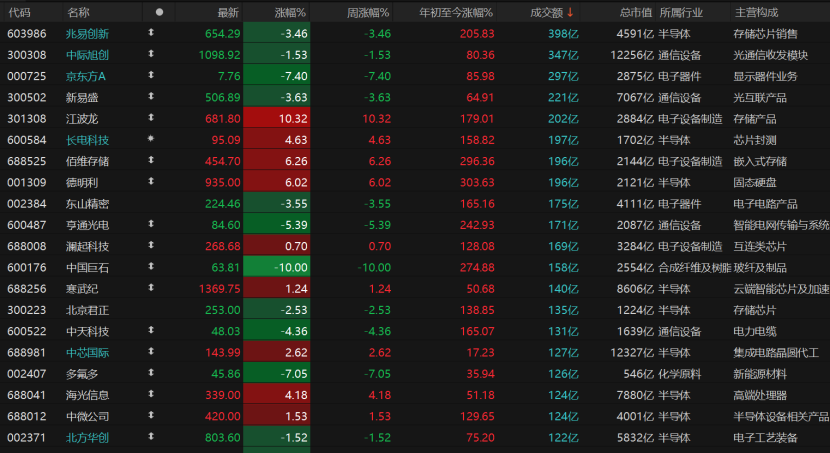The width and height of the screenshot is (830, 453).
Task: Click the marker icon beside 江波龙
Action: [x=151, y=117]
